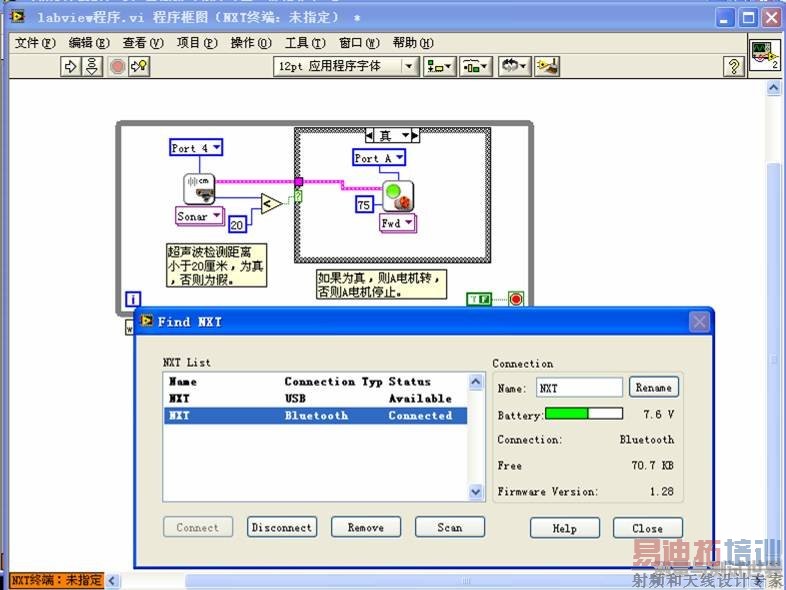Click the context help question mark icon
The width and height of the screenshot is (786, 590).
pyautogui.click(x=733, y=66)
